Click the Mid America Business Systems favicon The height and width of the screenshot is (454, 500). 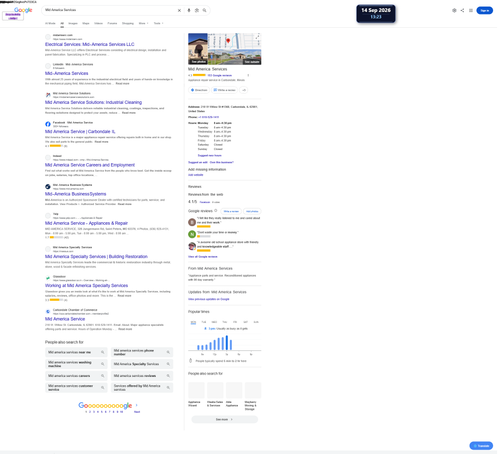click(x=48, y=186)
